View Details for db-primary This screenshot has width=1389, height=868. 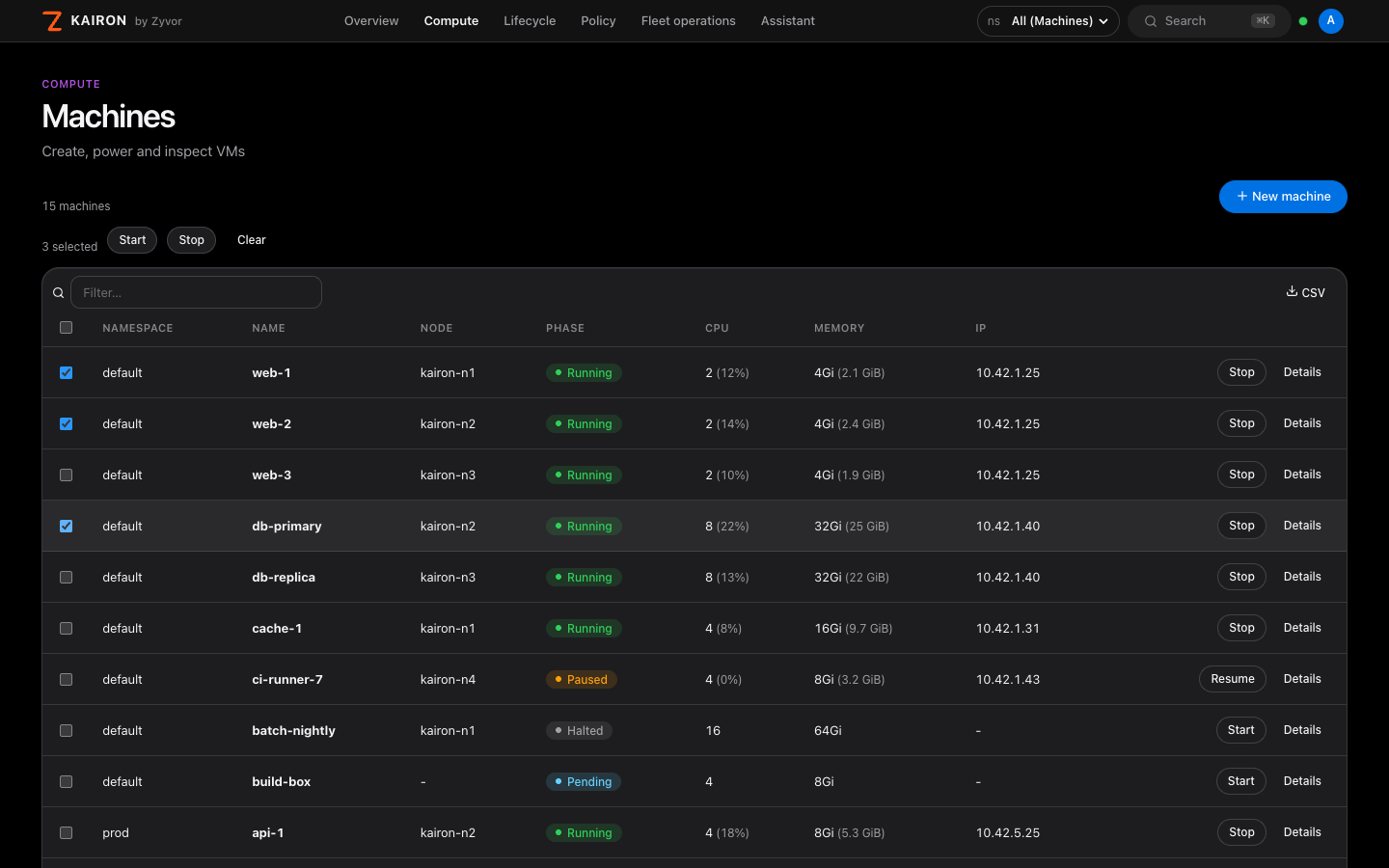click(1302, 526)
